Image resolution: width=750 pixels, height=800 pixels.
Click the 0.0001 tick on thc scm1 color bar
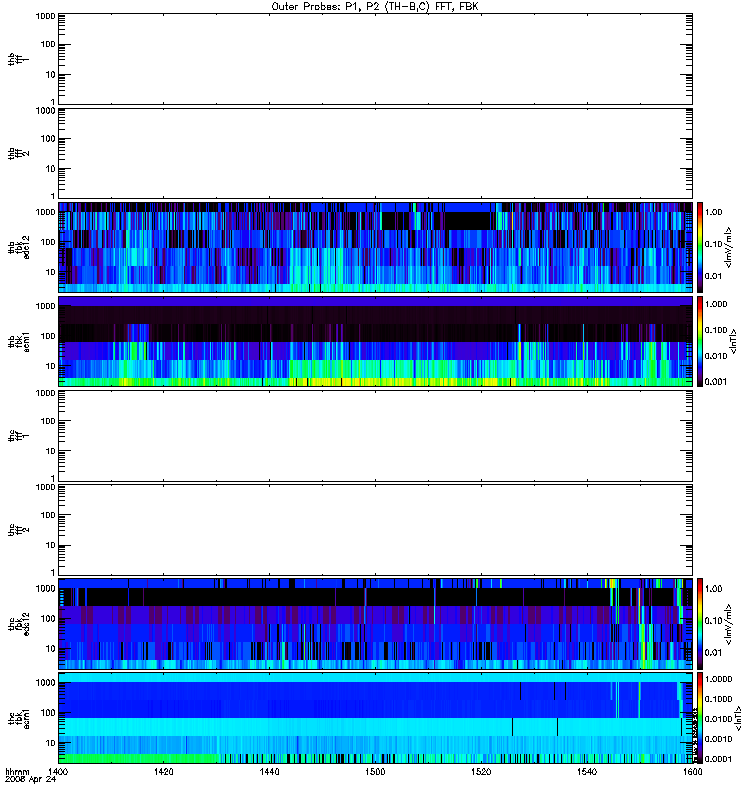tap(718, 759)
